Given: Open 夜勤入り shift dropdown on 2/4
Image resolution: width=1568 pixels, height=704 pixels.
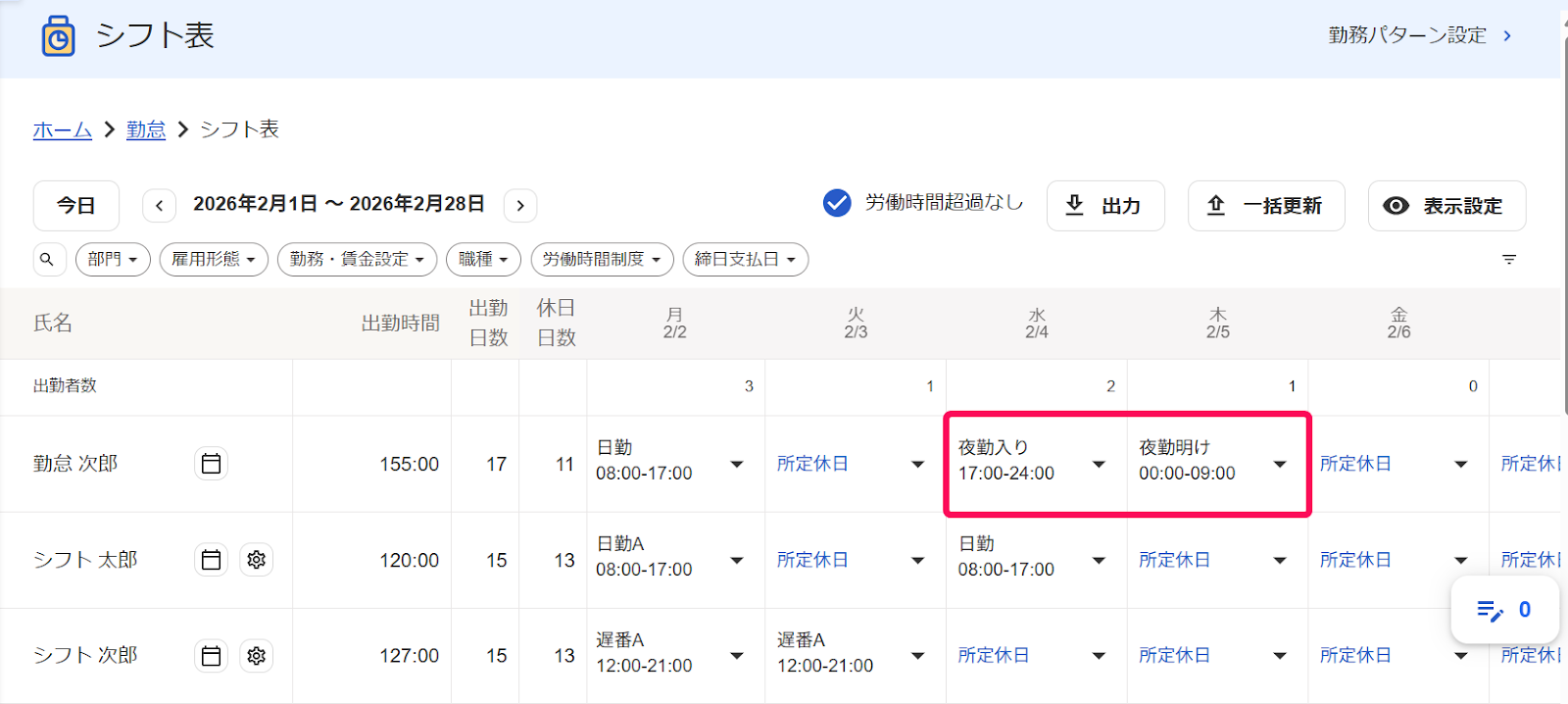Looking at the screenshot, I should (1099, 464).
